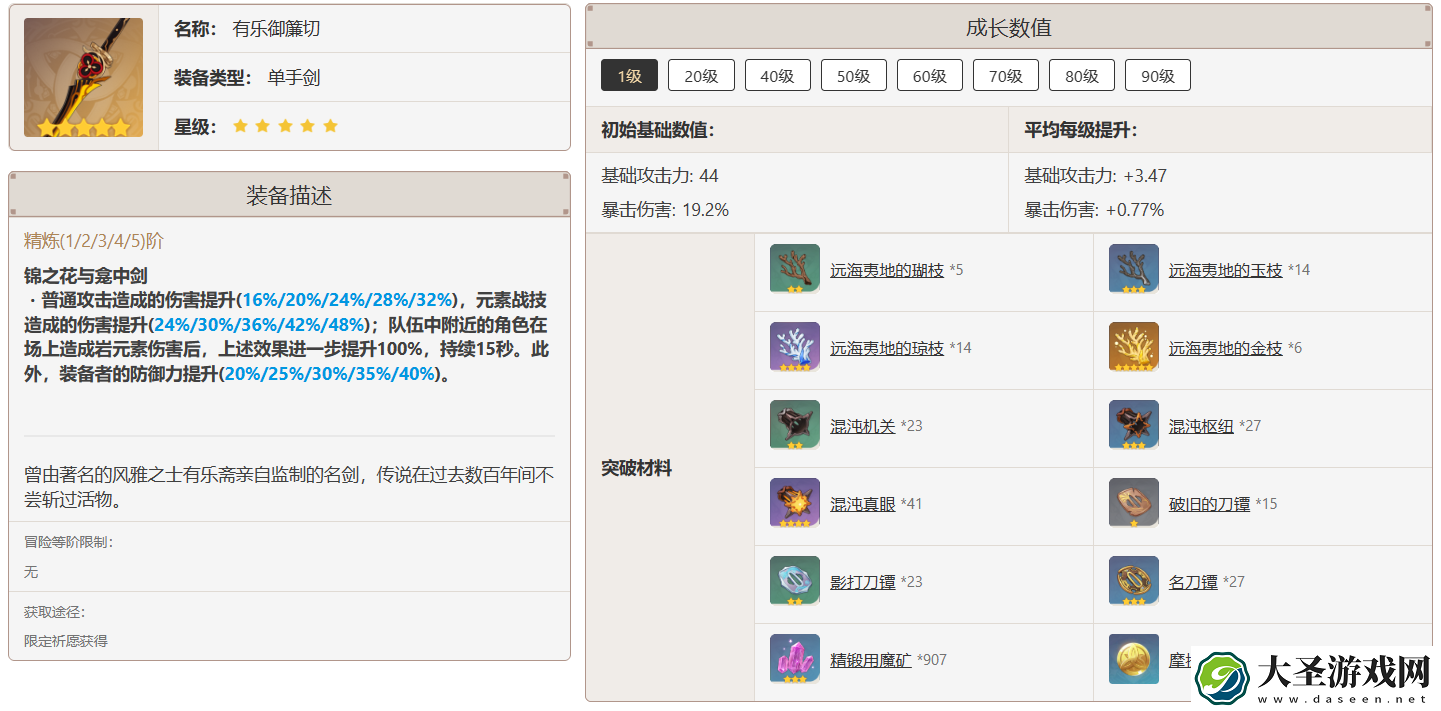Open the 精锻用魔矿 link
Image resolution: width=1441 pixels, height=711 pixels.
[x=870, y=660]
